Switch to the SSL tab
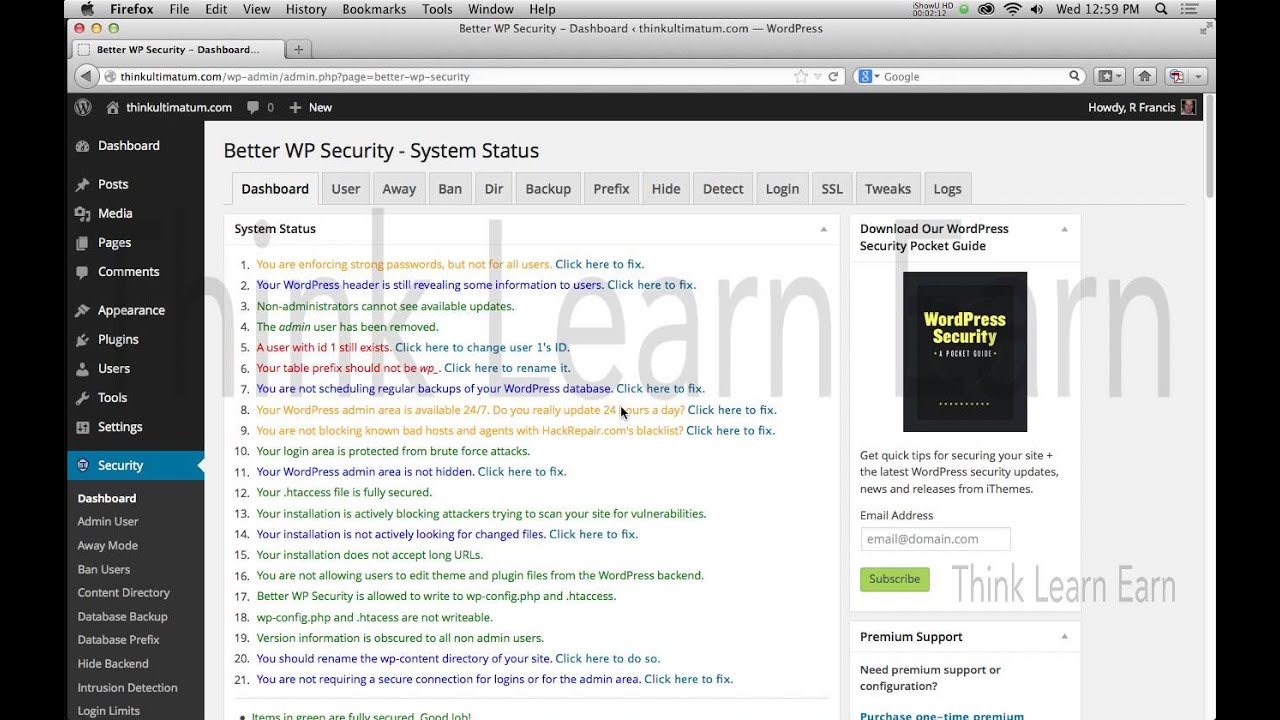1280x720 pixels. tap(832, 189)
